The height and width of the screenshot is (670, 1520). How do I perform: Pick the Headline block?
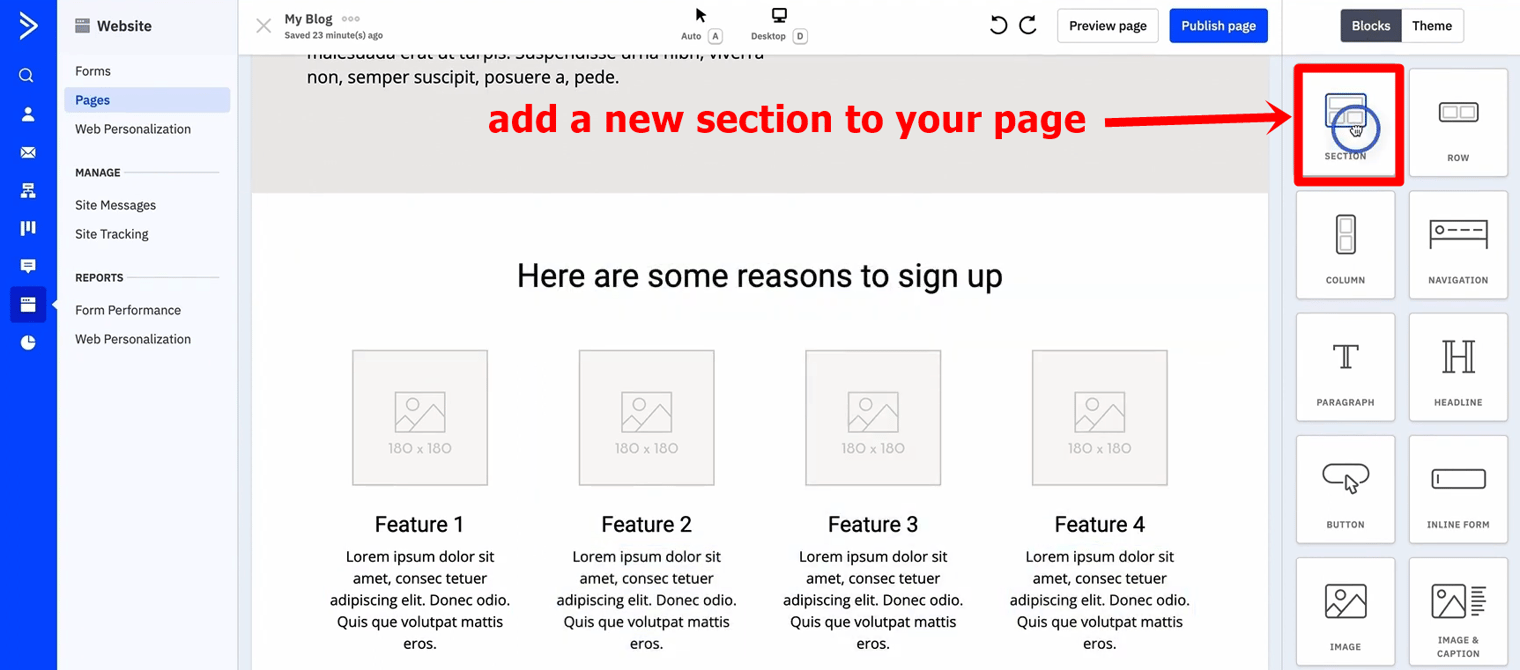tap(1457, 367)
